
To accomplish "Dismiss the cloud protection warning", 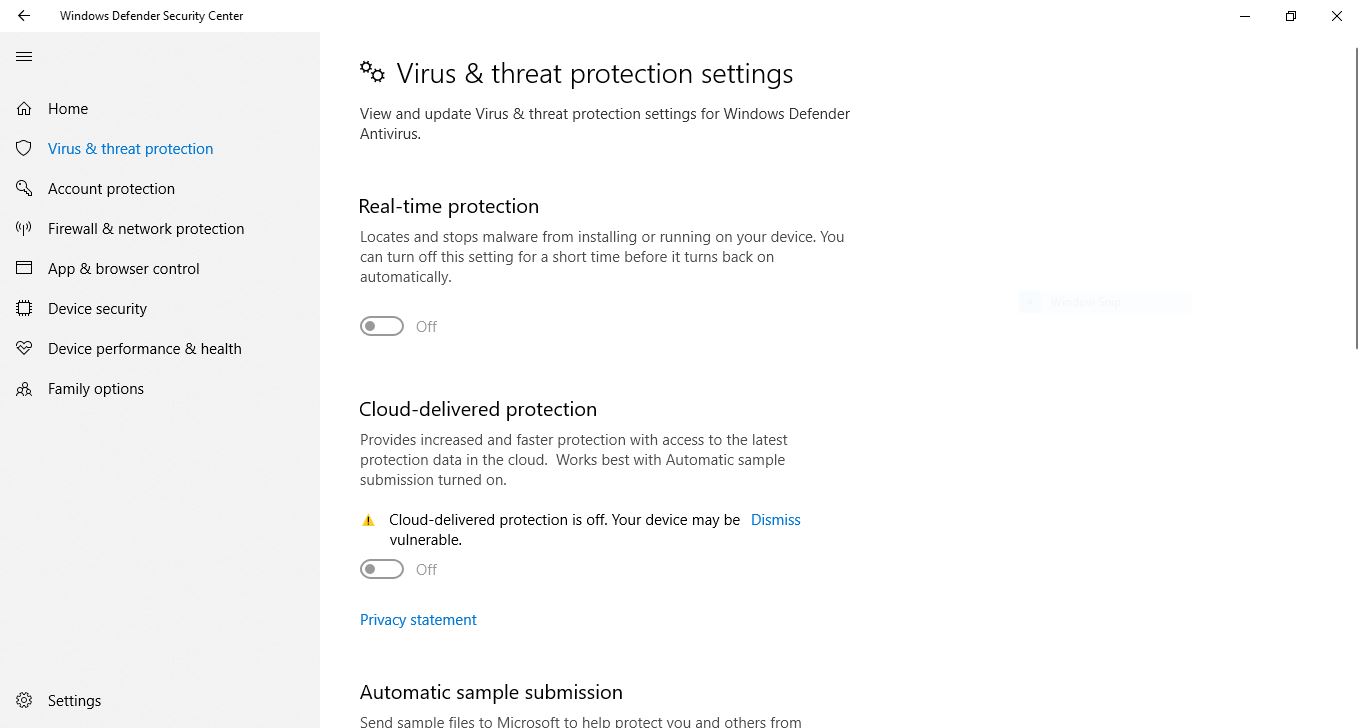I will (775, 520).
